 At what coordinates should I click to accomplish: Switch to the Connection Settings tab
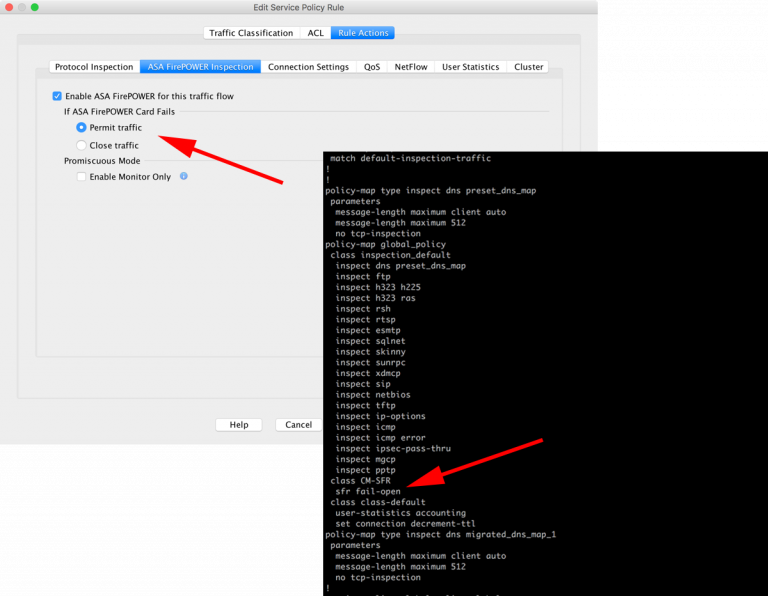(x=308, y=67)
